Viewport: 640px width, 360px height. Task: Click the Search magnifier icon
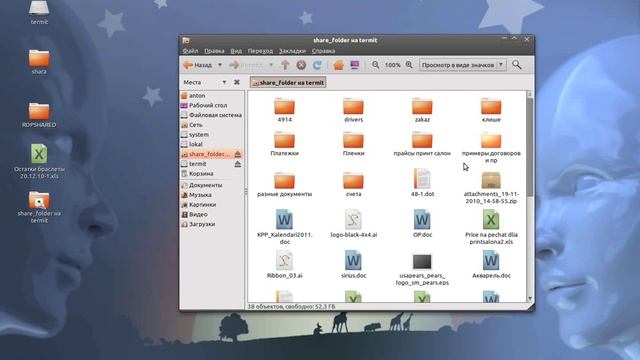(x=517, y=65)
